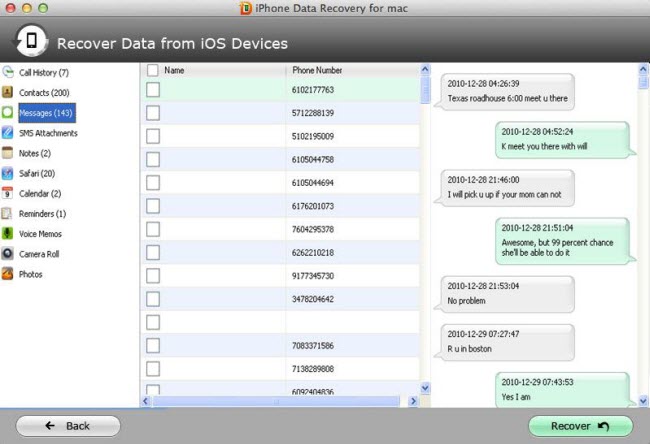Open the Camera Roll icon
Screen dimensions: 650x444
click(9, 253)
